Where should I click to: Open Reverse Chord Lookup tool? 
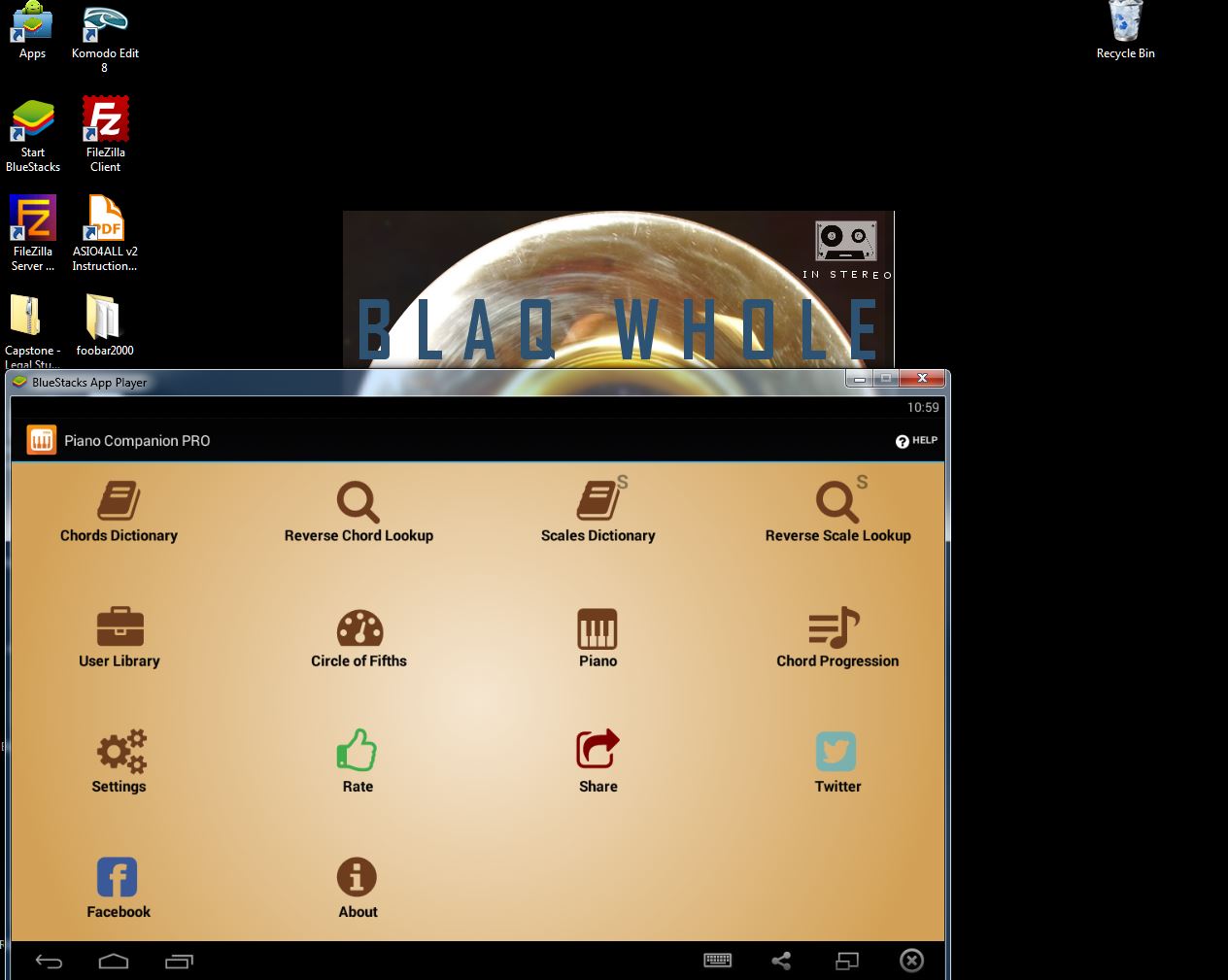pyautogui.click(x=358, y=513)
